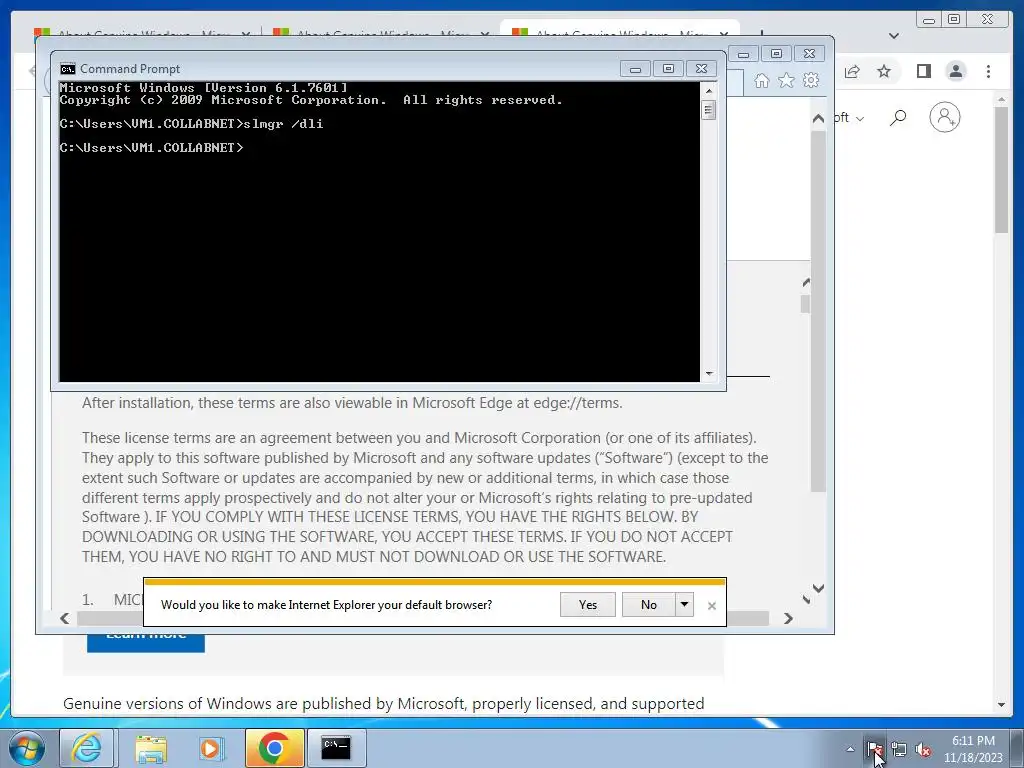Open Windows Media Player taskbar icon
1024x768 pixels.
[211, 748]
